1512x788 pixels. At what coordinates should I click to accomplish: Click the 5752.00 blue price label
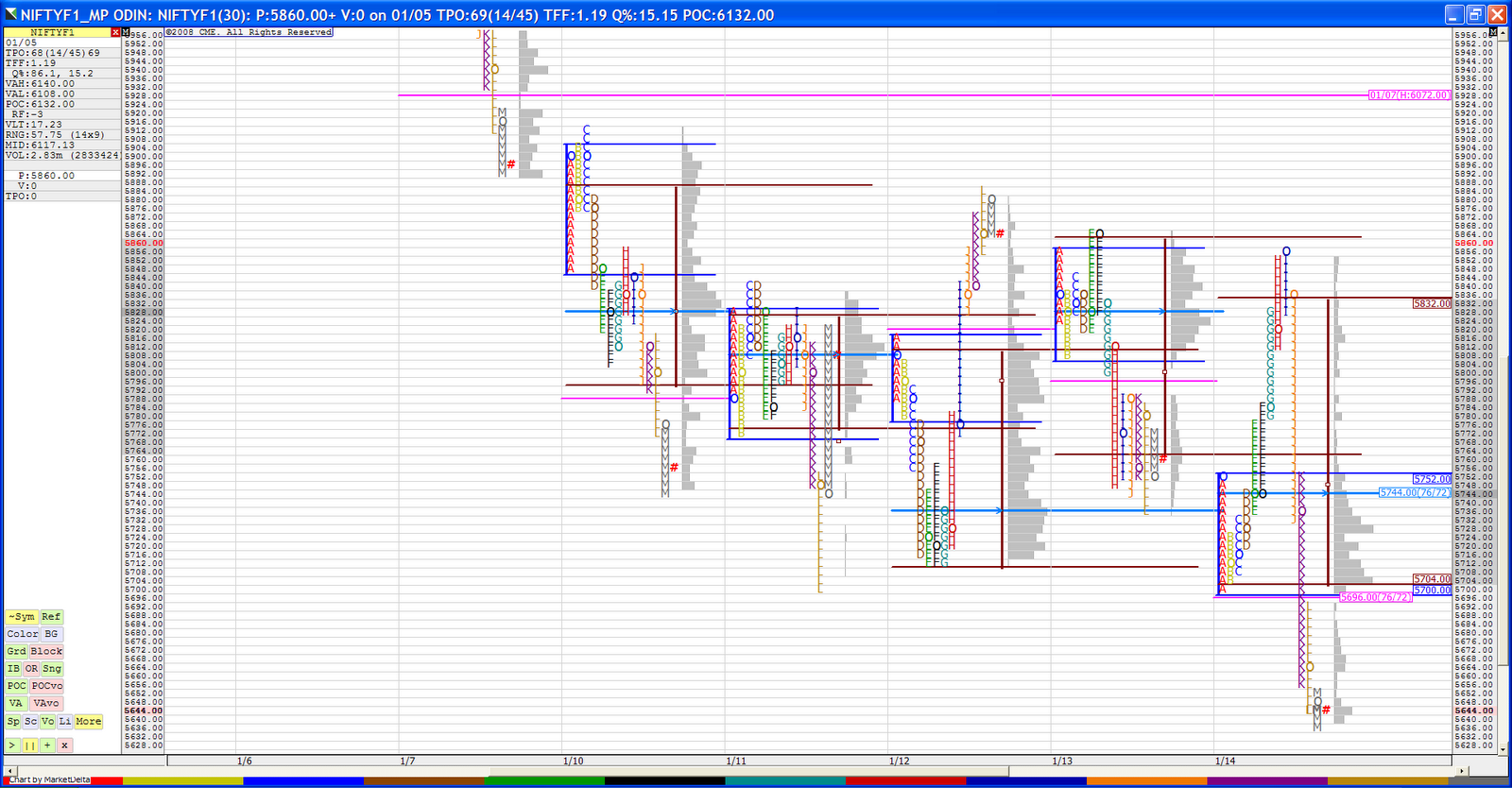[x=1432, y=479]
